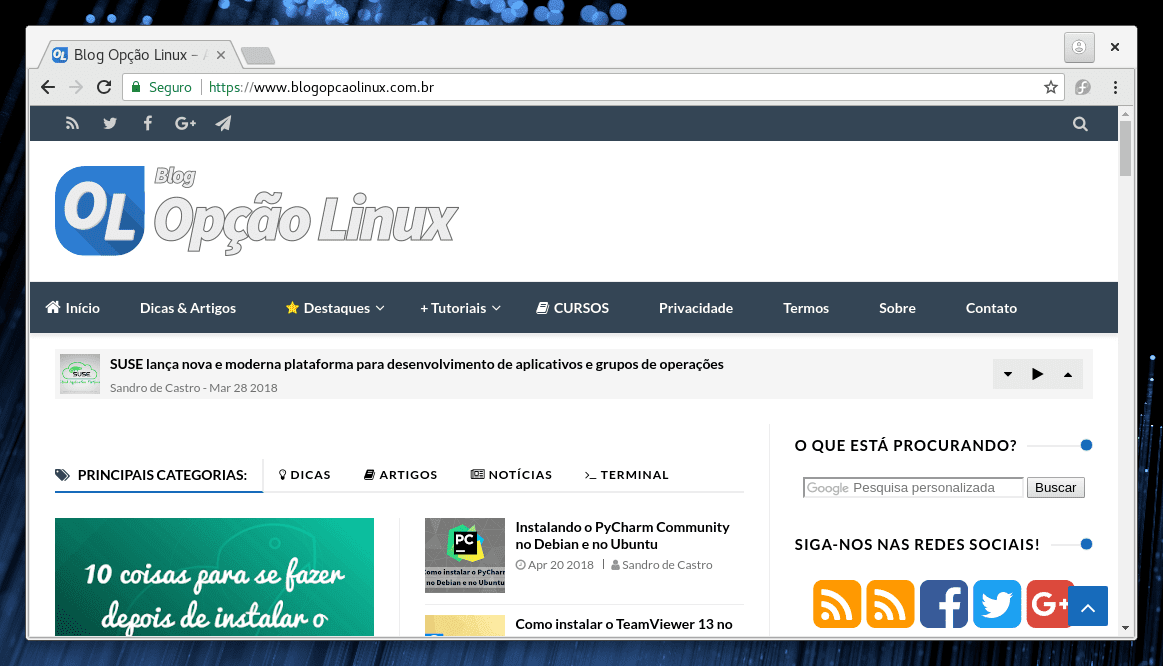Bookmark page with the star icon
1163x666 pixels.
click(x=1050, y=88)
